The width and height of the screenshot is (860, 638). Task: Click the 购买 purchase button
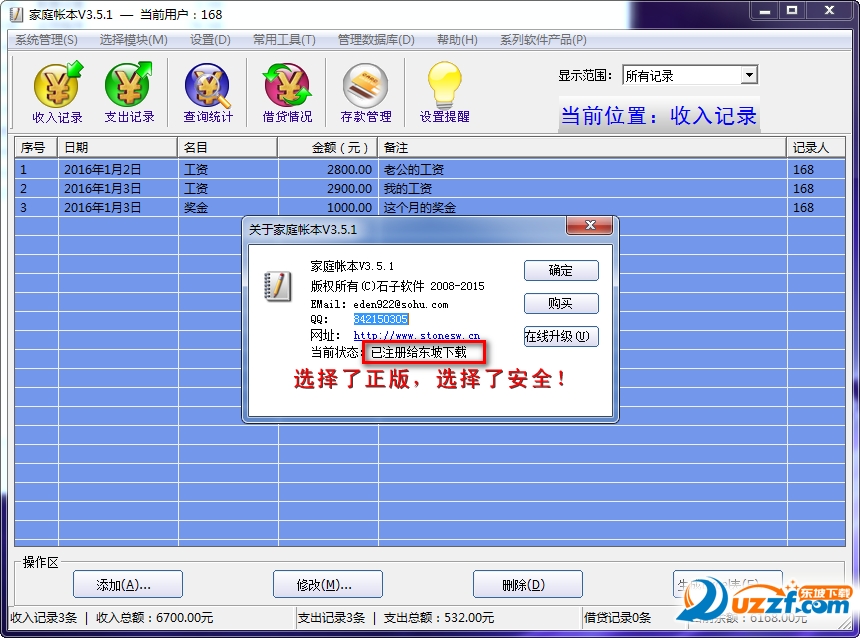point(561,303)
